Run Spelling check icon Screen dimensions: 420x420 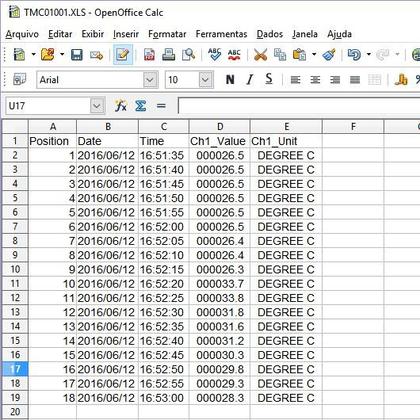214,54
